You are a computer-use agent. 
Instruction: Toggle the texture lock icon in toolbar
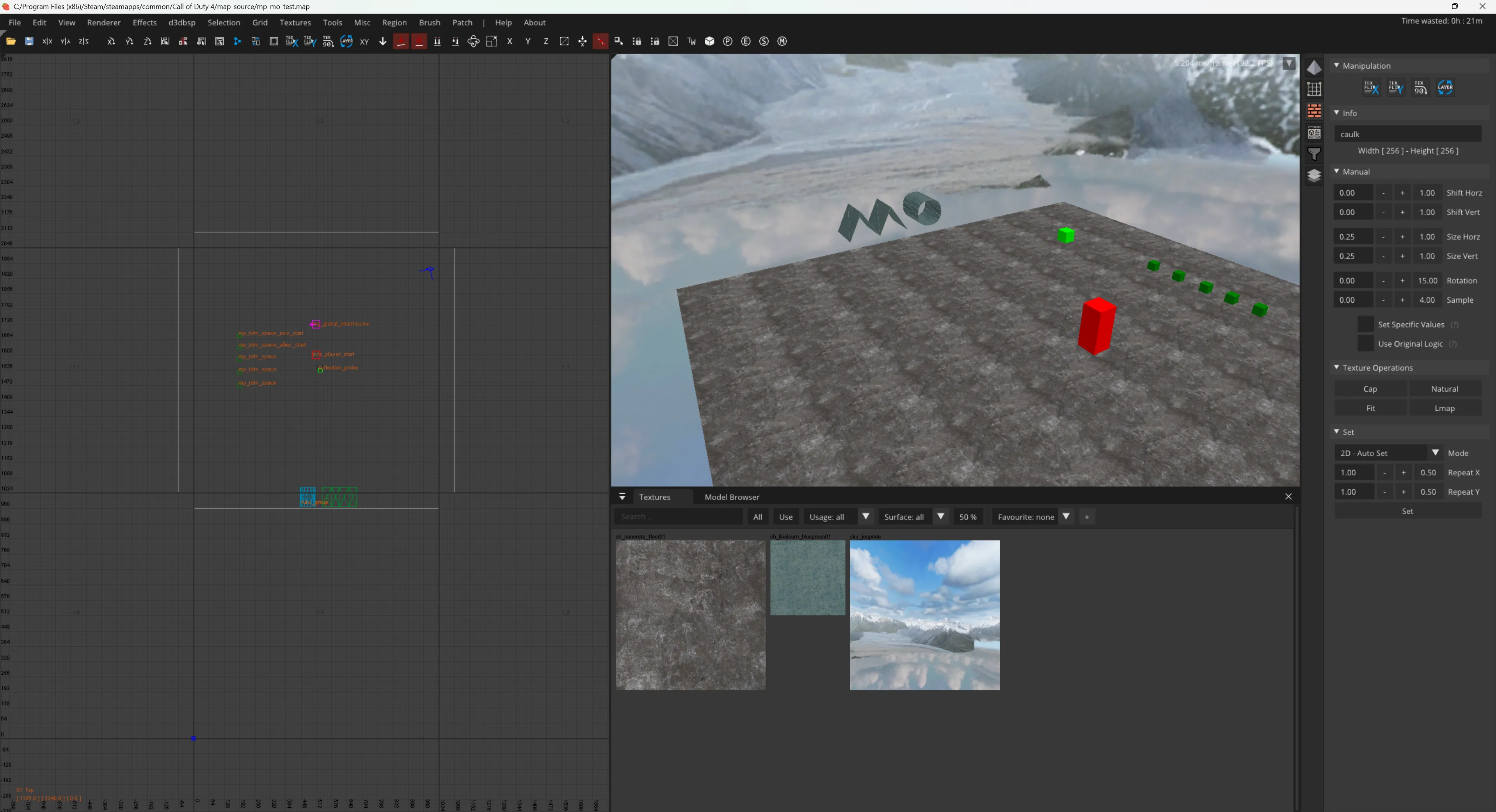[637, 41]
